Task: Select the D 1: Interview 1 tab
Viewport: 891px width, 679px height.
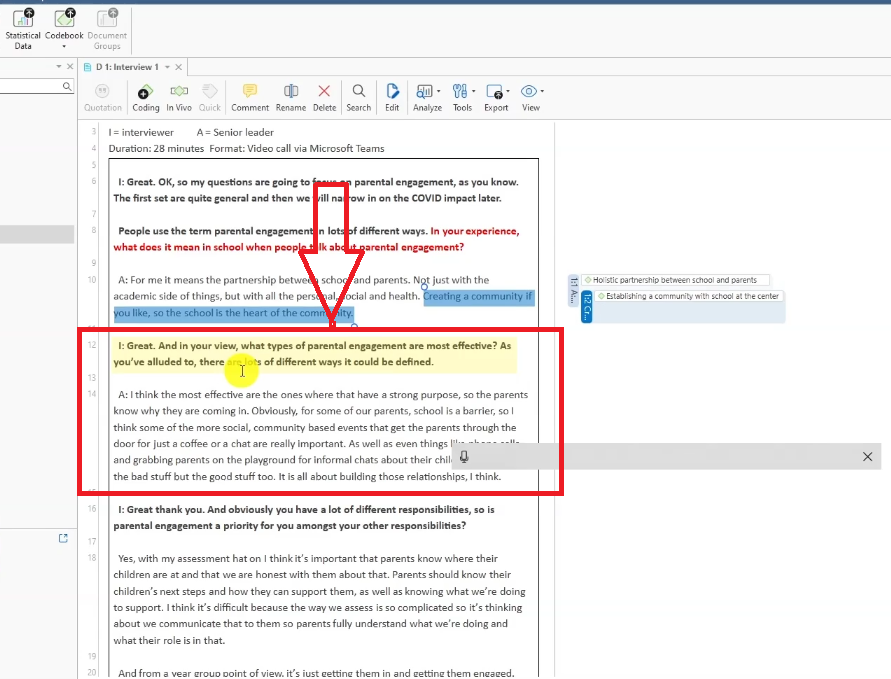Action: pyautogui.click(x=126, y=67)
